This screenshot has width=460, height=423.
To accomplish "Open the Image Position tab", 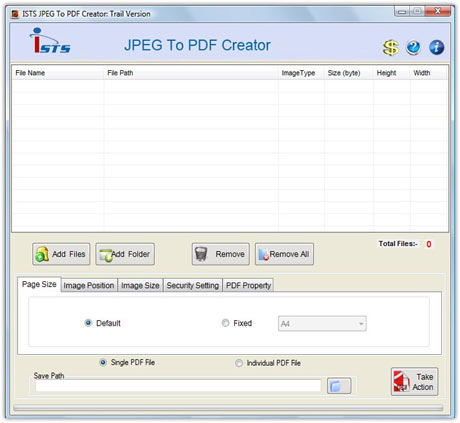I will (x=89, y=286).
